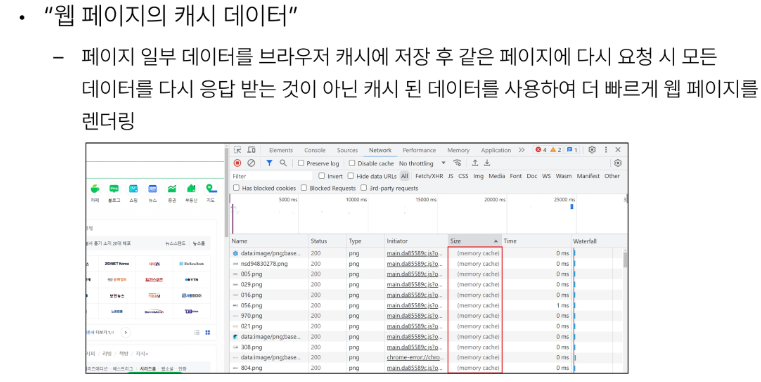Check the Invert filter checkbox
Screen dimensions: 761x382
(321, 176)
